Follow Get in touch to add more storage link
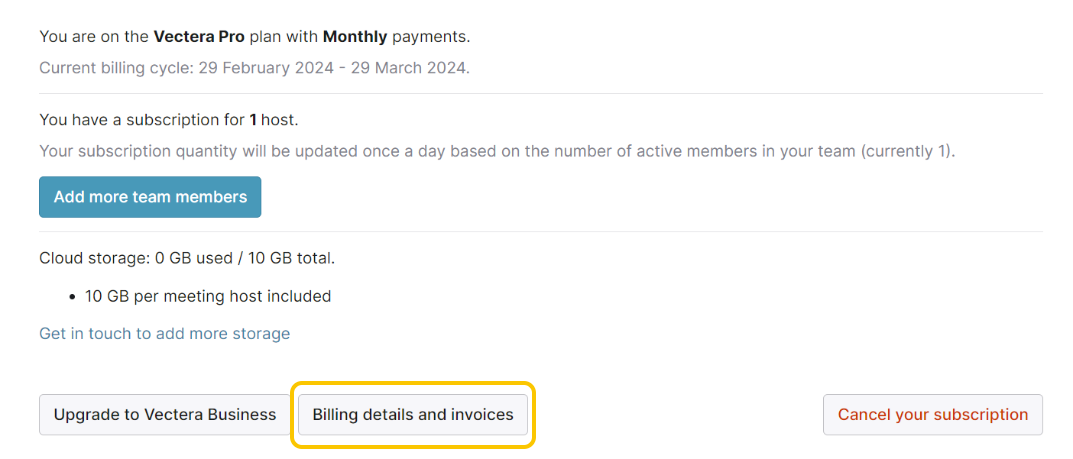The width and height of the screenshot is (1073, 459). 165,334
